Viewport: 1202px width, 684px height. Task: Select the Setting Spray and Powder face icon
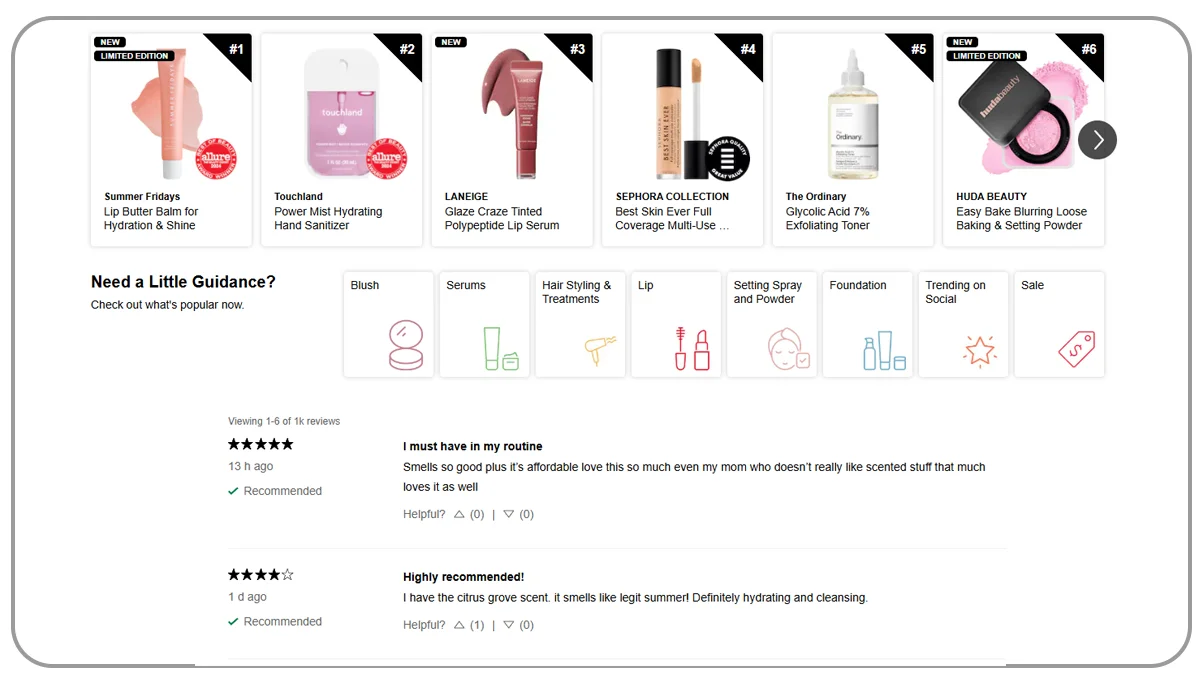[771, 348]
